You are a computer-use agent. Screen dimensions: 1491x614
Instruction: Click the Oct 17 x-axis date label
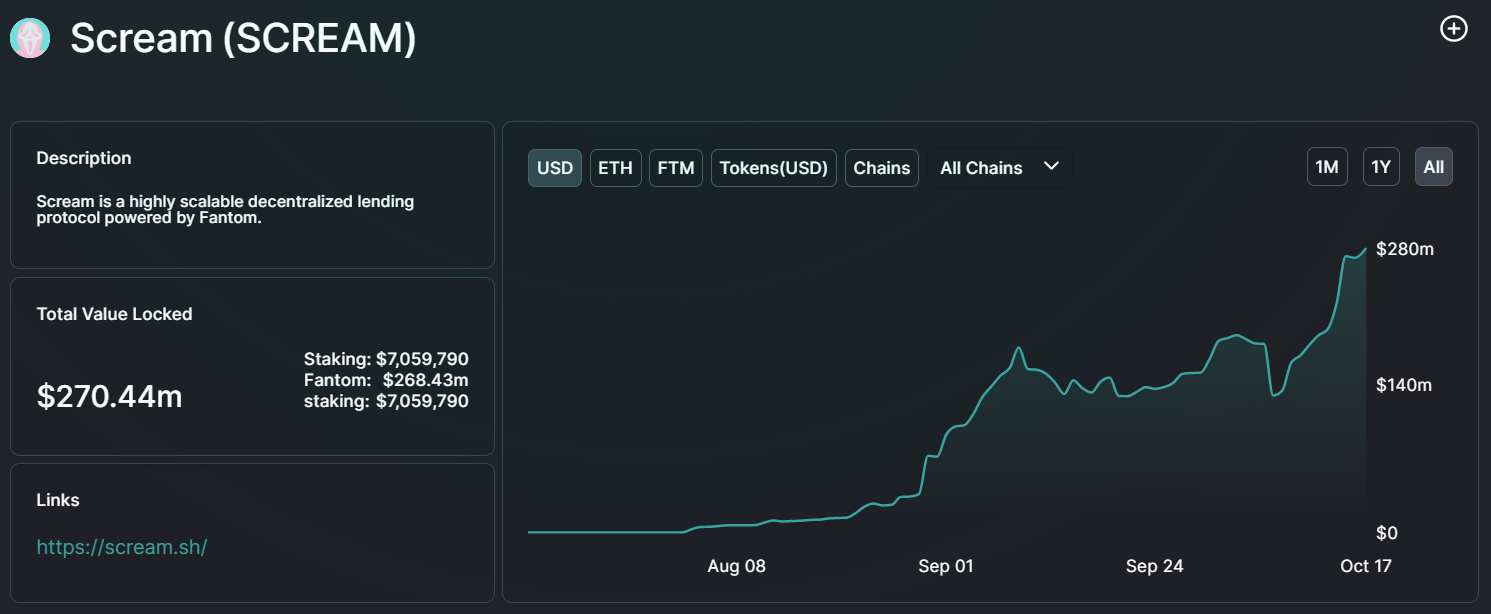click(1366, 566)
